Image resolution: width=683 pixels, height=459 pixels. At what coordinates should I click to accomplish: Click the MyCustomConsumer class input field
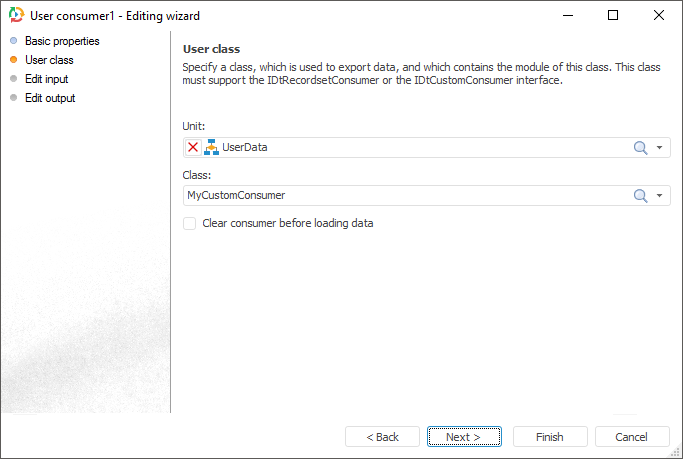[x=400, y=196]
